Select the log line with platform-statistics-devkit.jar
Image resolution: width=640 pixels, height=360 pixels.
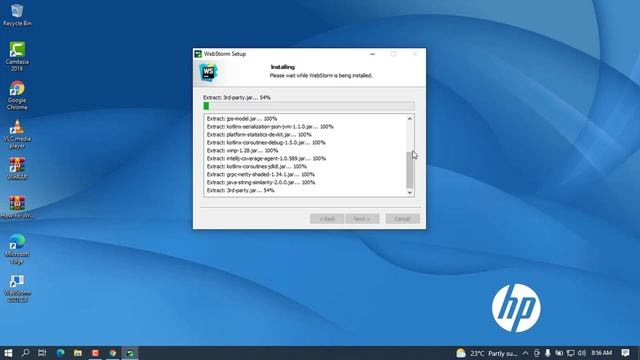[x=259, y=135]
